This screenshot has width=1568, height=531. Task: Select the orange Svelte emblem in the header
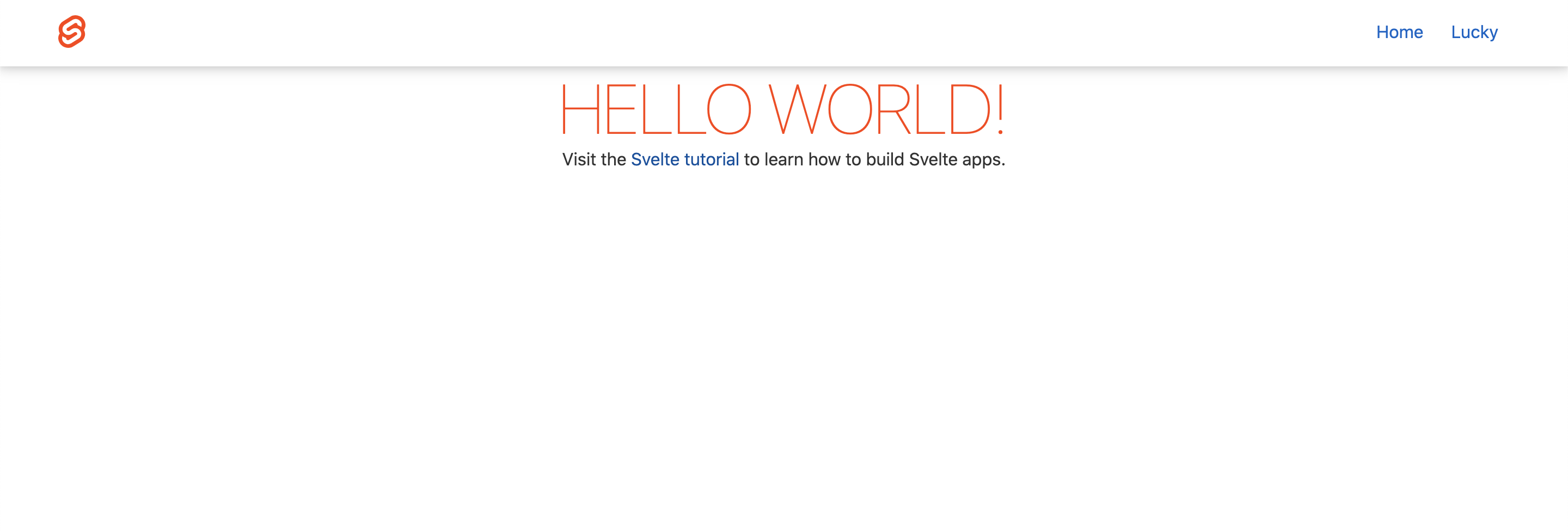click(x=71, y=32)
